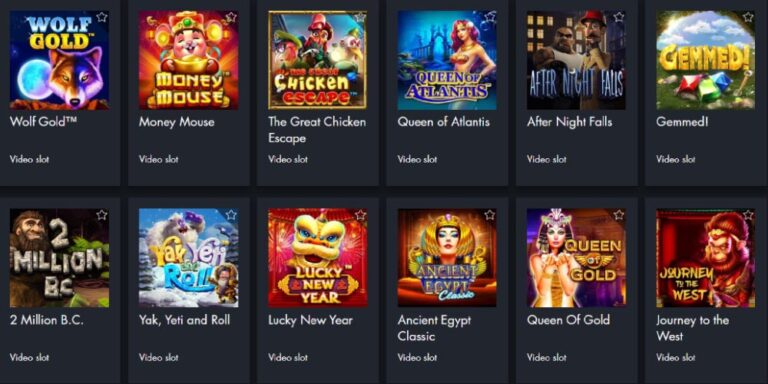The height and width of the screenshot is (384, 768).
Task: Select the Yak, Yeti and Roll thumbnail
Action: point(189,258)
